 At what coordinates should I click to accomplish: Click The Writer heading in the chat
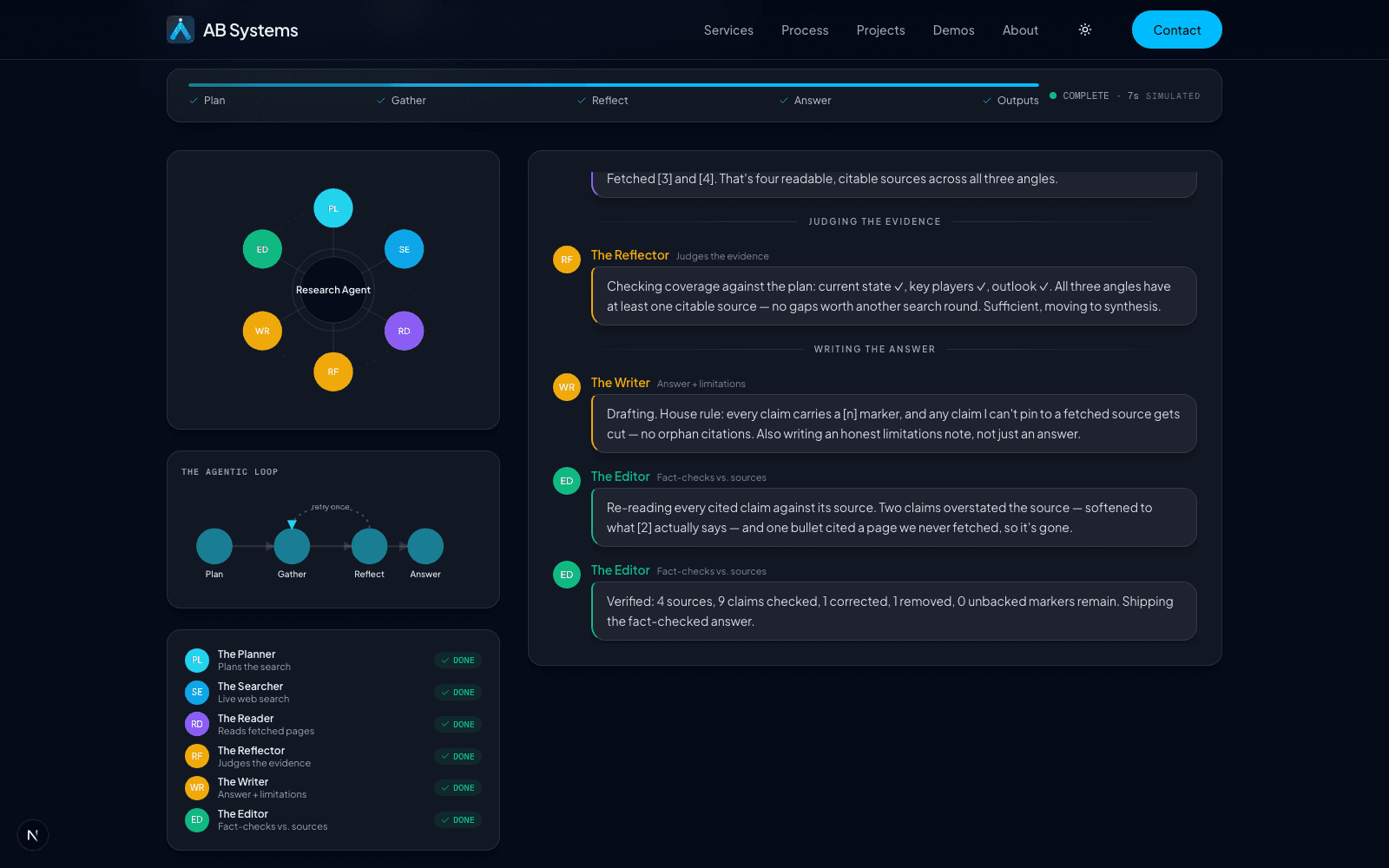coord(621,383)
